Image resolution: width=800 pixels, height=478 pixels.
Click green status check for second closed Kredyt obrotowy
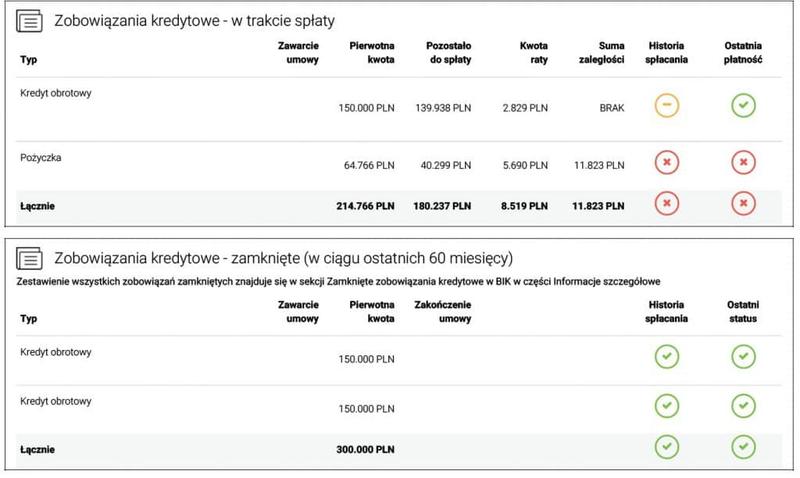point(741,405)
